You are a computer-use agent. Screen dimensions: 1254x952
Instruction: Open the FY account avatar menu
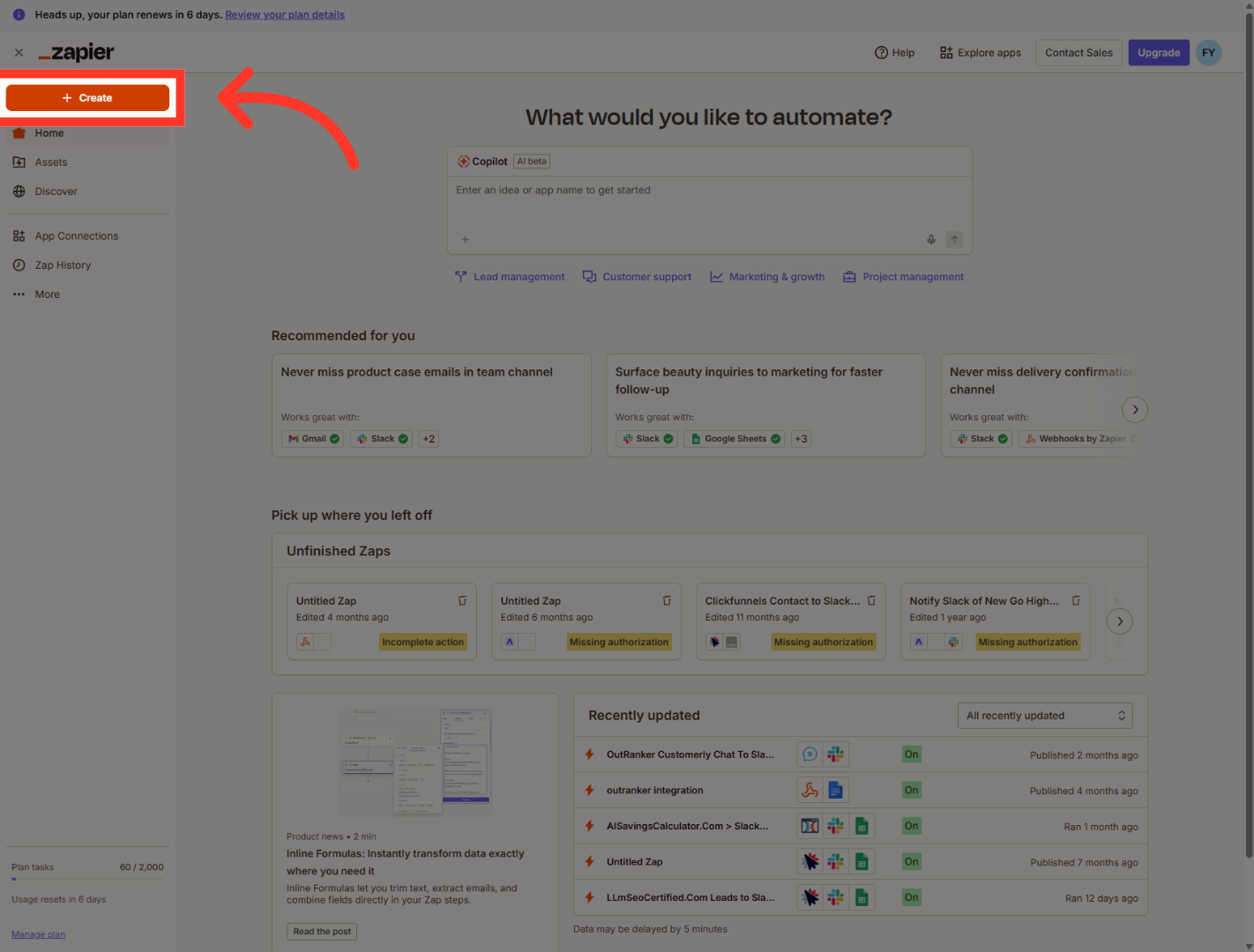click(1208, 53)
